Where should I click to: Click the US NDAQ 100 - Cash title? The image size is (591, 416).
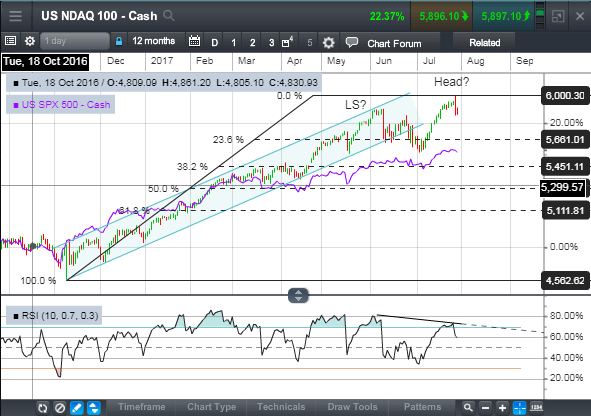(x=99, y=16)
